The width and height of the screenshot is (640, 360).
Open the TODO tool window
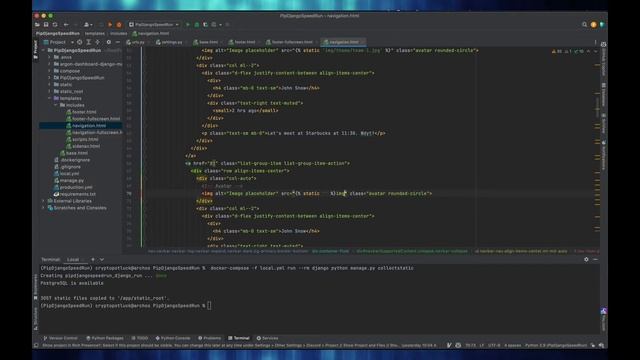point(140,338)
